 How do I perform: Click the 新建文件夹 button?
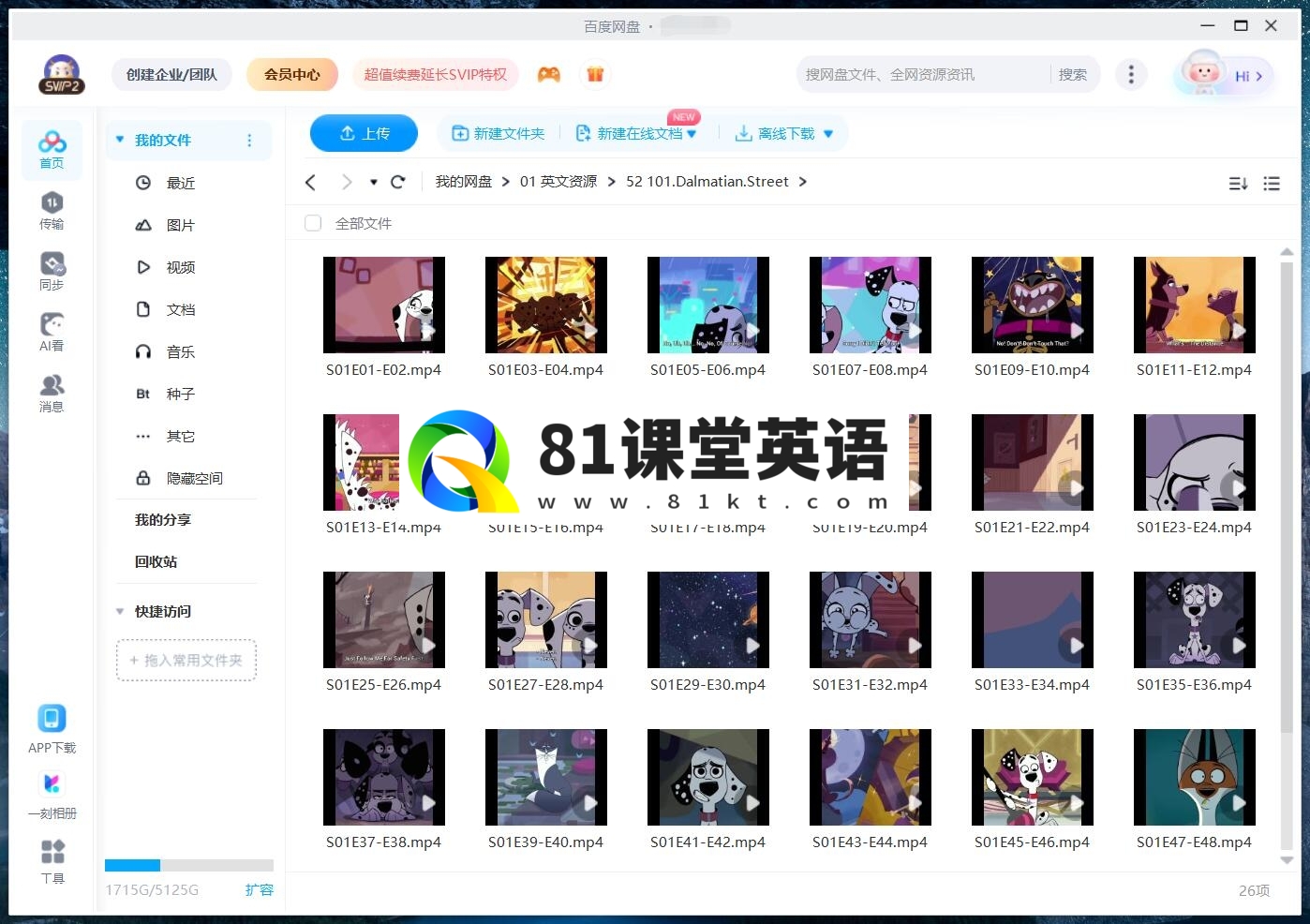[x=499, y=134]
